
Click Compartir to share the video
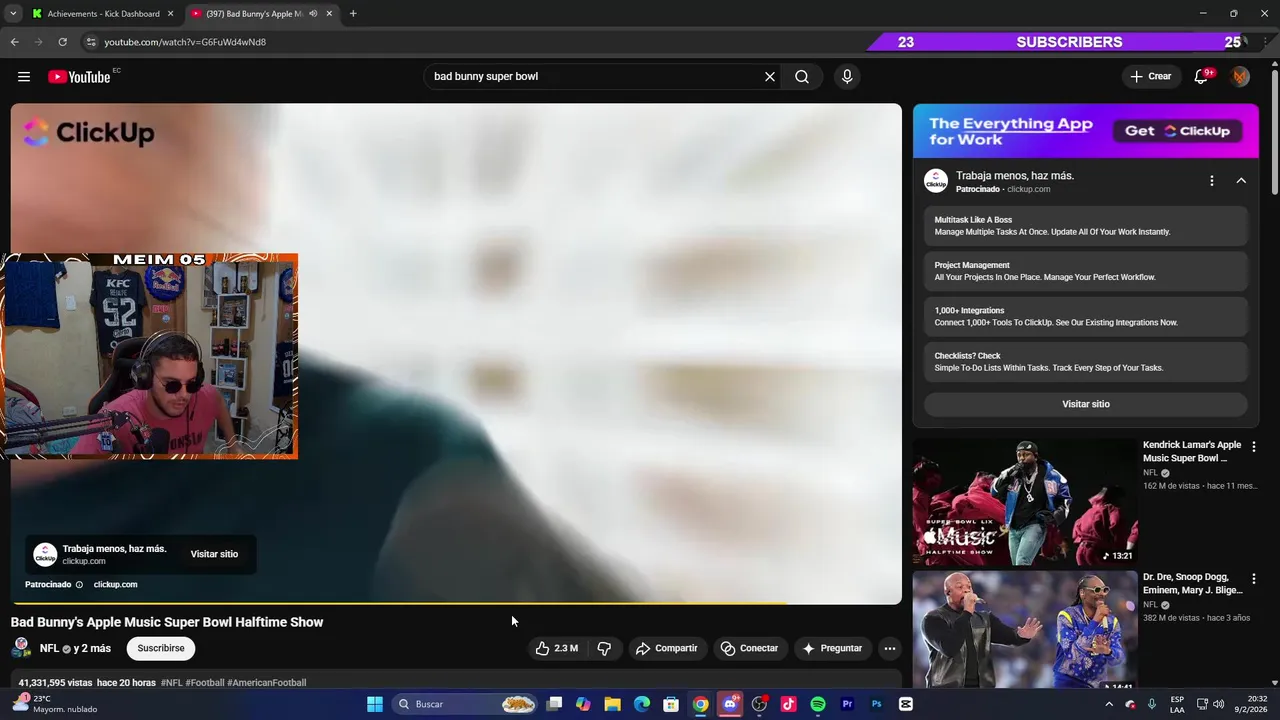(x=666, y=648)
